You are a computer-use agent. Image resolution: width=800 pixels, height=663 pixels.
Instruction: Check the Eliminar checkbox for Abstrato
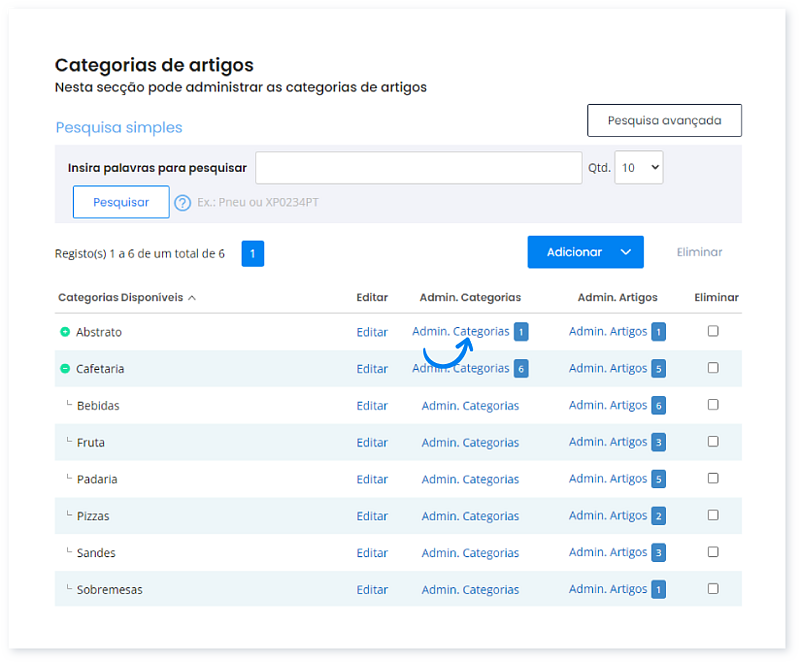(x=713, y=330)
